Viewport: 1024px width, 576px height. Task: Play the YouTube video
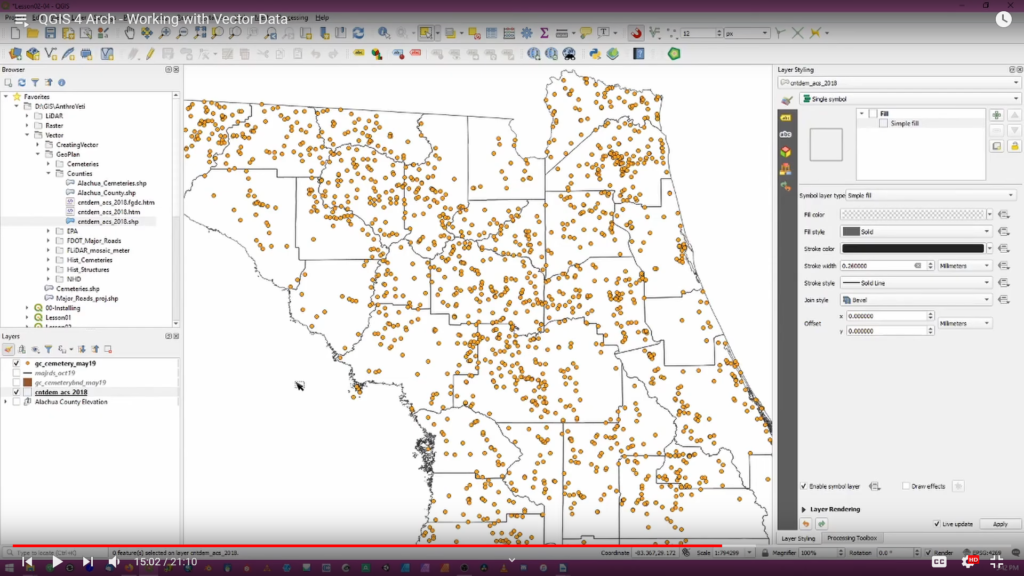pyautogui.click(x=57, y=562)
